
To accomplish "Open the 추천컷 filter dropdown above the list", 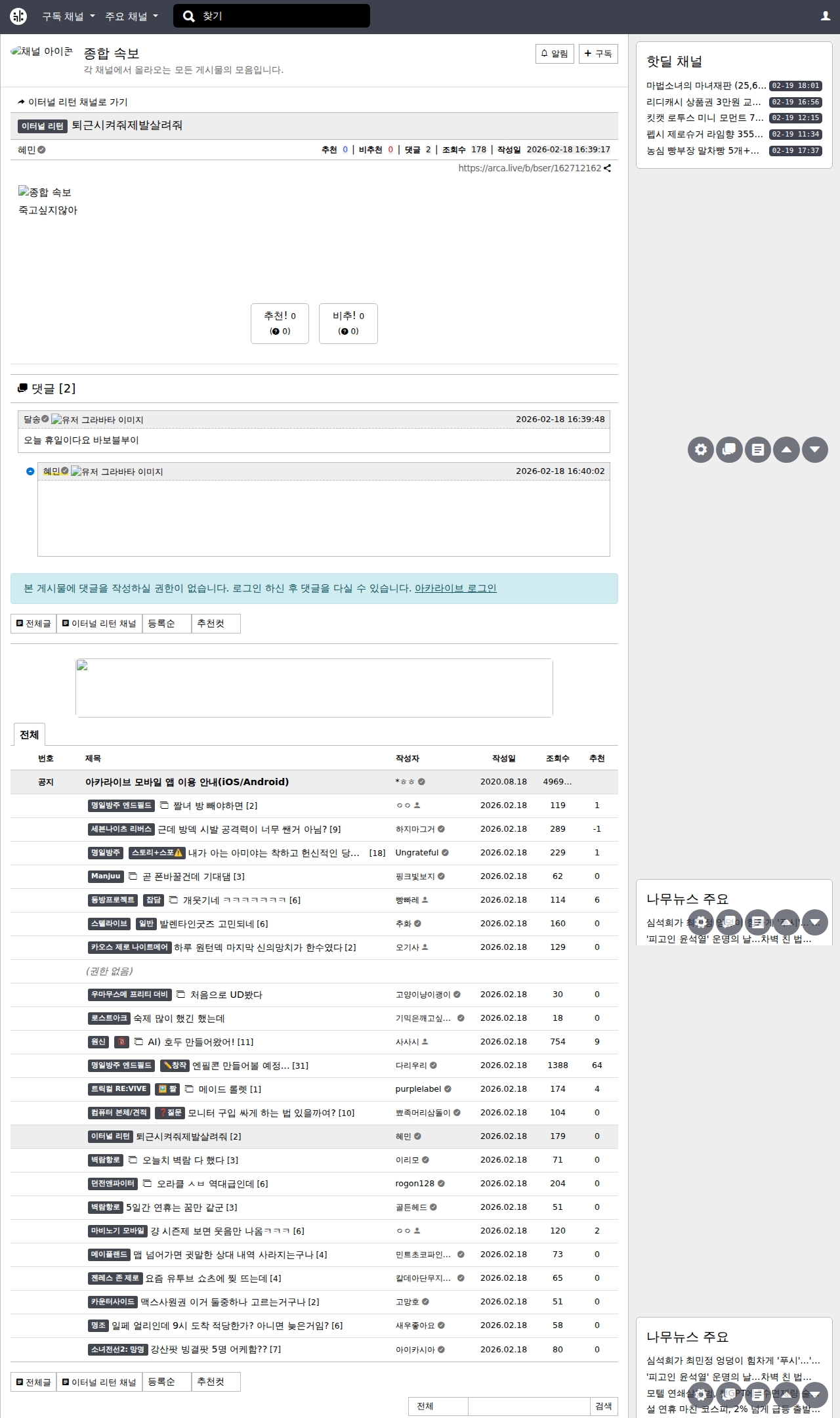I will (x=216, y=624).
